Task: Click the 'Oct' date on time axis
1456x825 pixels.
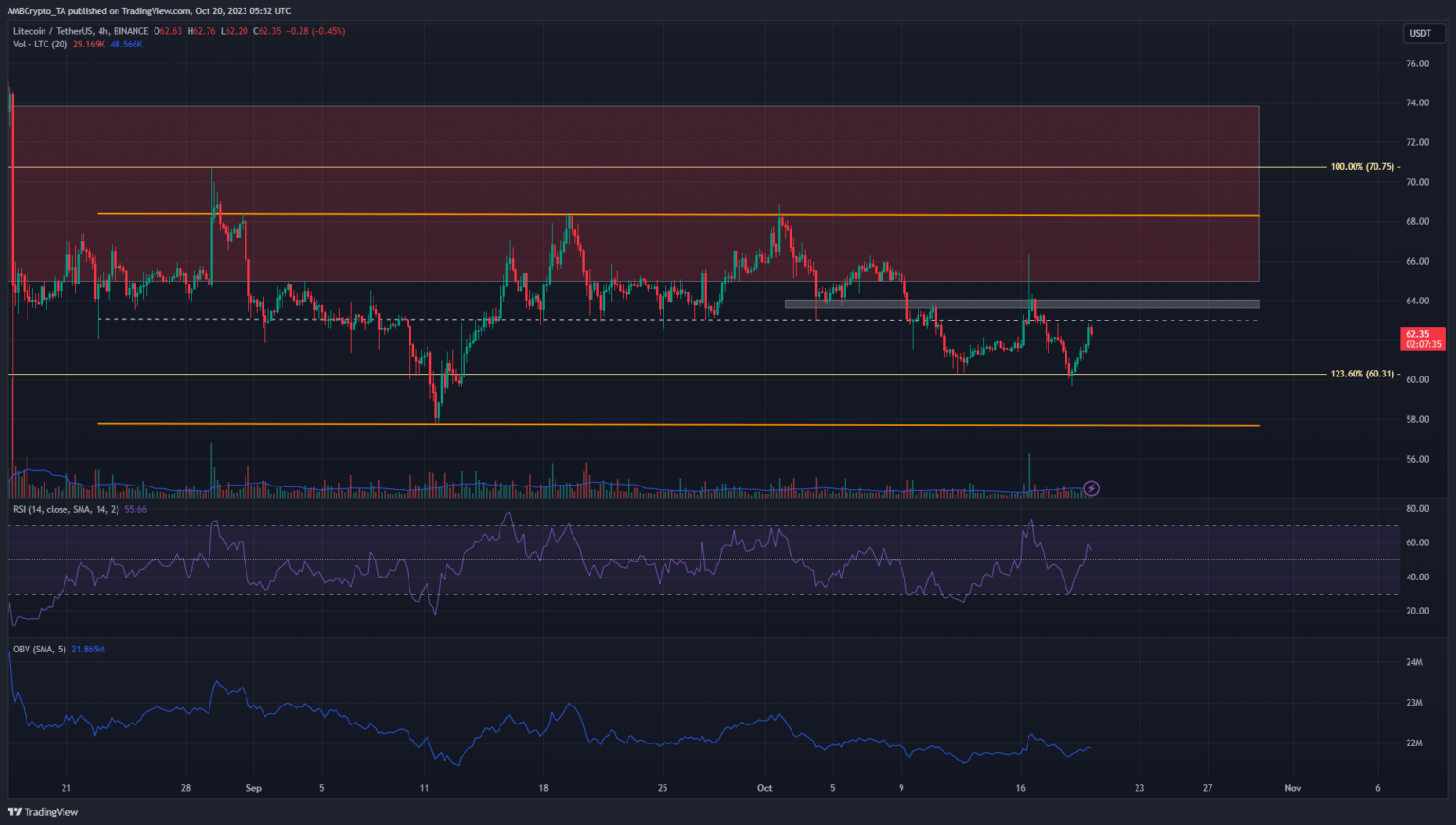Action: (x=764, y=788)
